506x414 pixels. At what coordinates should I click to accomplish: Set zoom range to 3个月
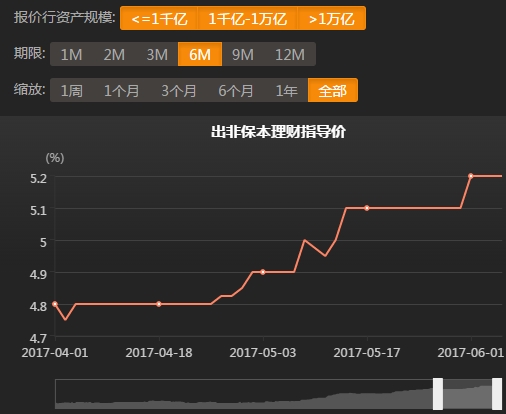click(179, 90)
